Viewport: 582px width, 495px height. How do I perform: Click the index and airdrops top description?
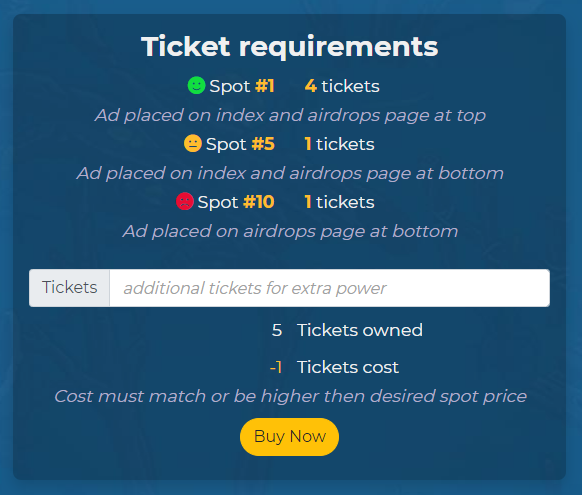290,115
